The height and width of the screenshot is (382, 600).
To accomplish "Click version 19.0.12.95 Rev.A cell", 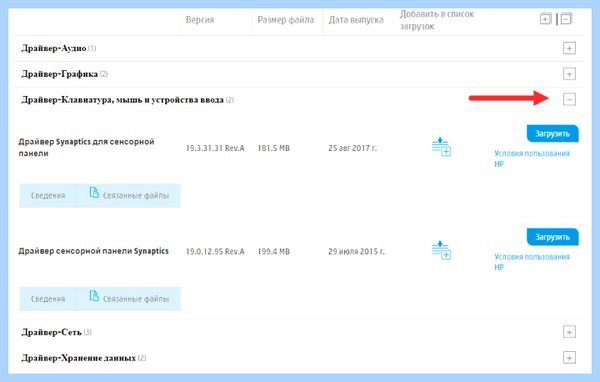I will tap(215, 251).
